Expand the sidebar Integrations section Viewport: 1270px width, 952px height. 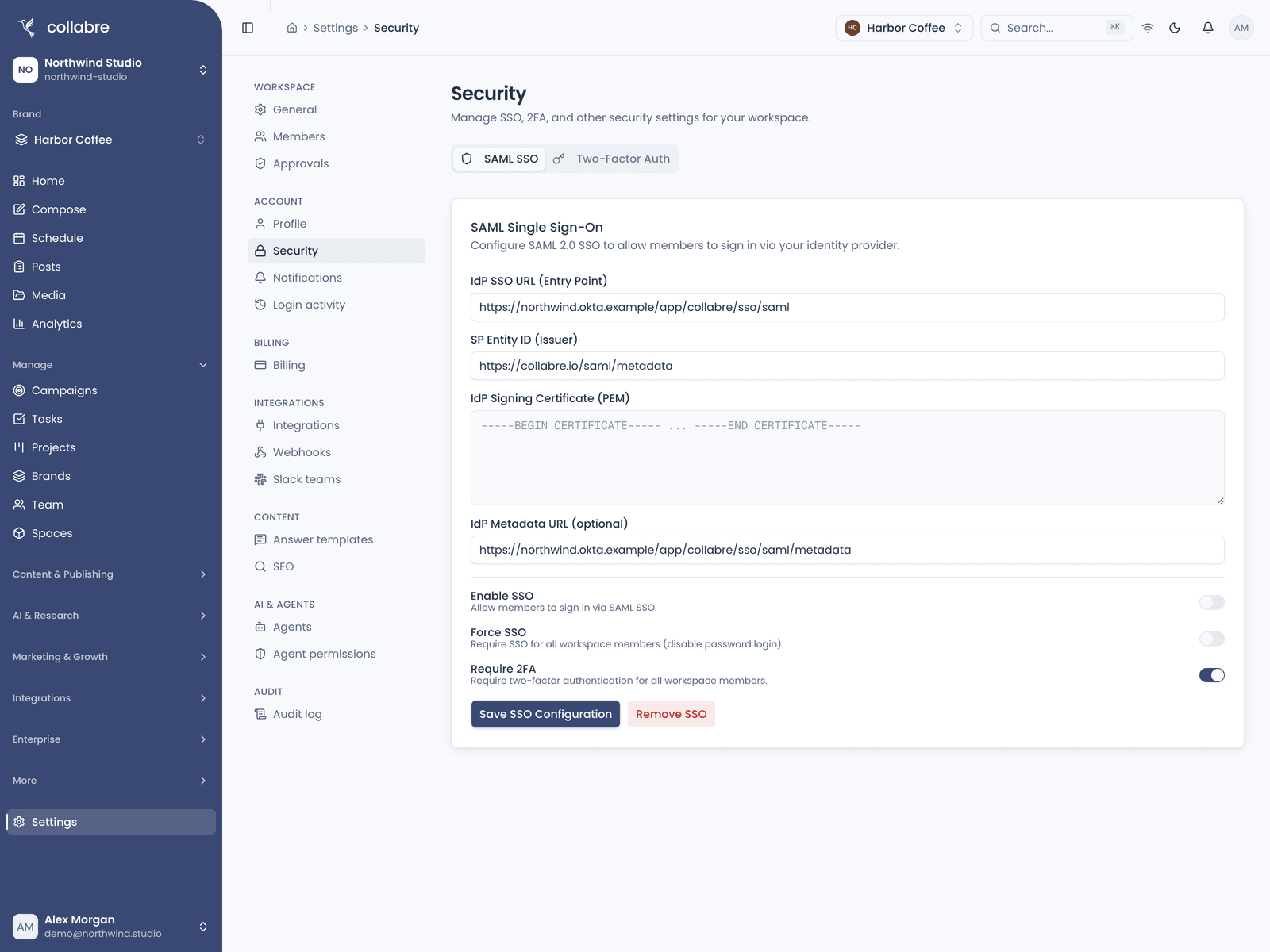pos(111,698)
